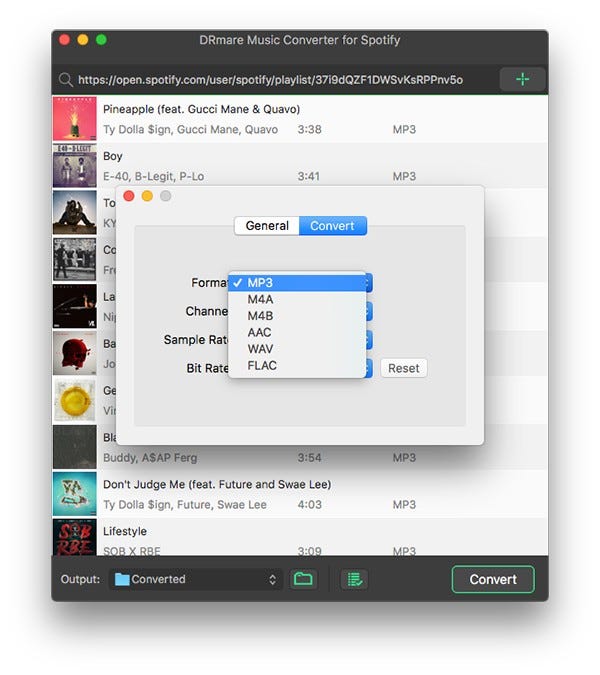600x675 pixels.
Task: Click the 4:03 duration value
Action: pyautogui.click(x=309, y=505)
